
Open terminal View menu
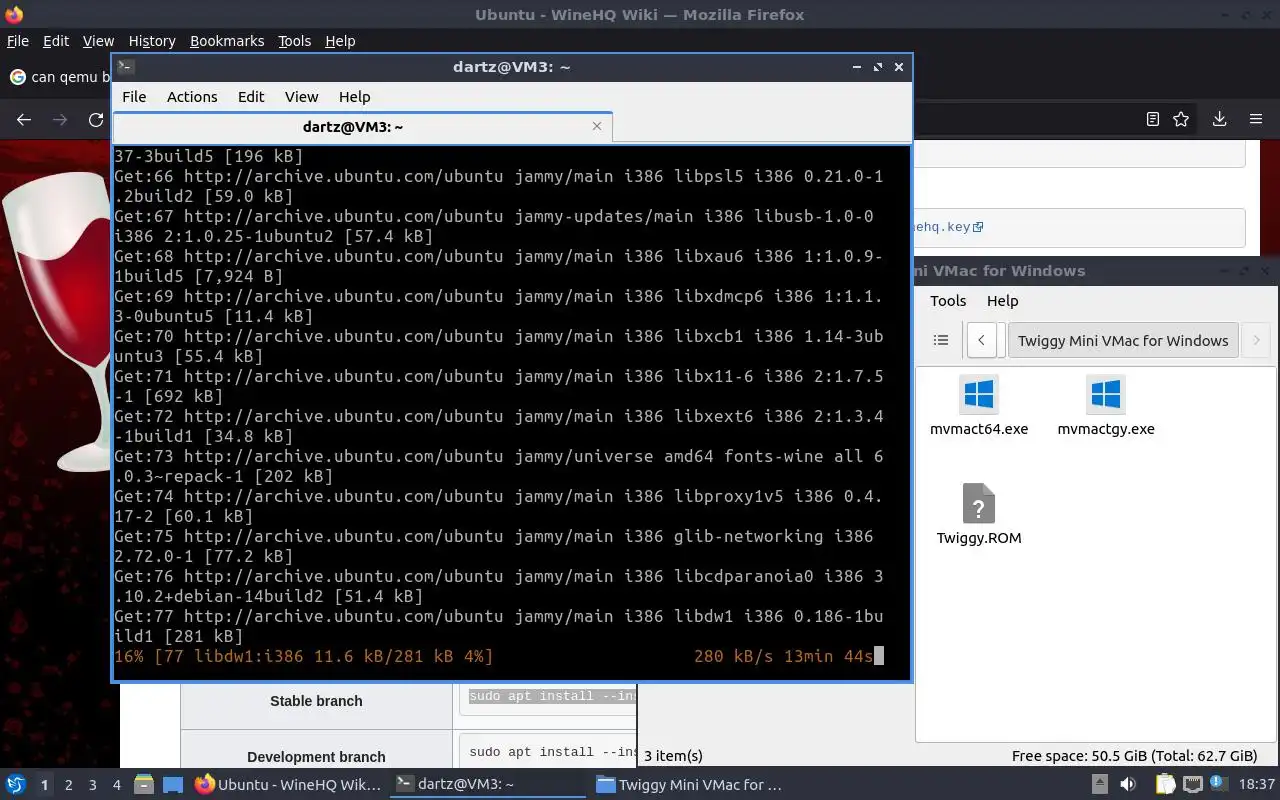(x=301, y=97)
